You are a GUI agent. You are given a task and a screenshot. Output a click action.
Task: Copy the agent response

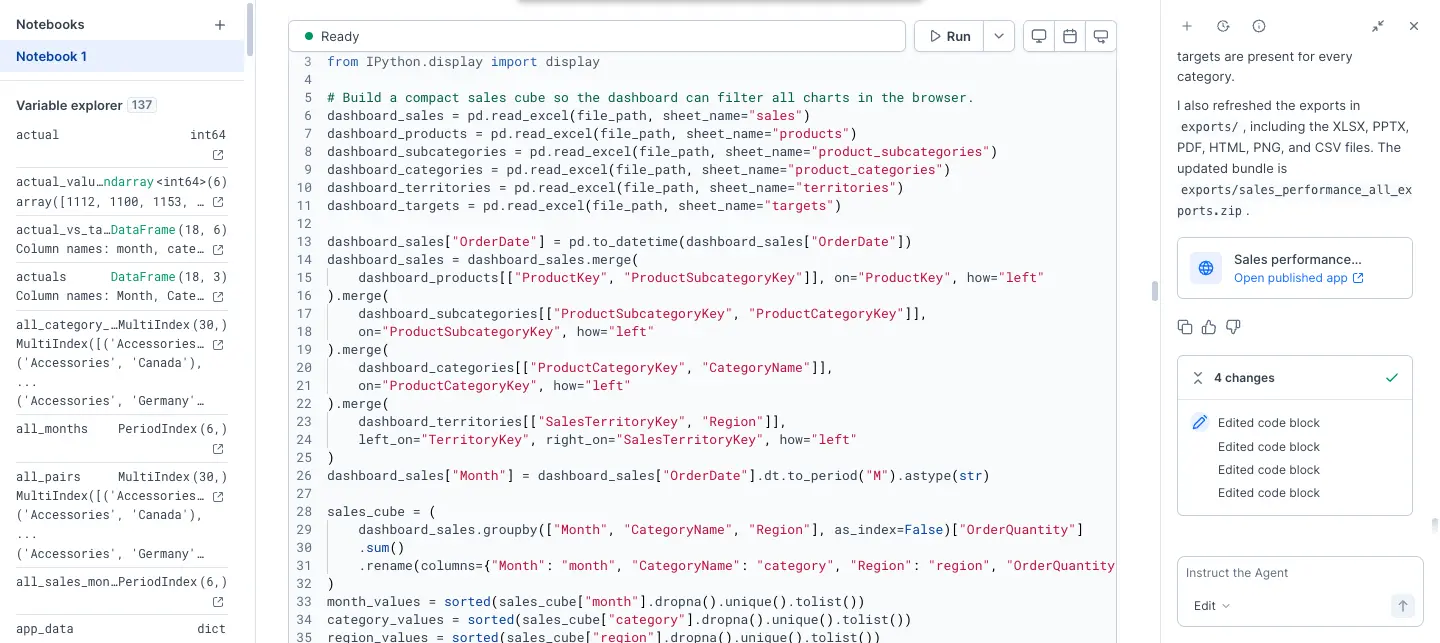point(1186,327)
